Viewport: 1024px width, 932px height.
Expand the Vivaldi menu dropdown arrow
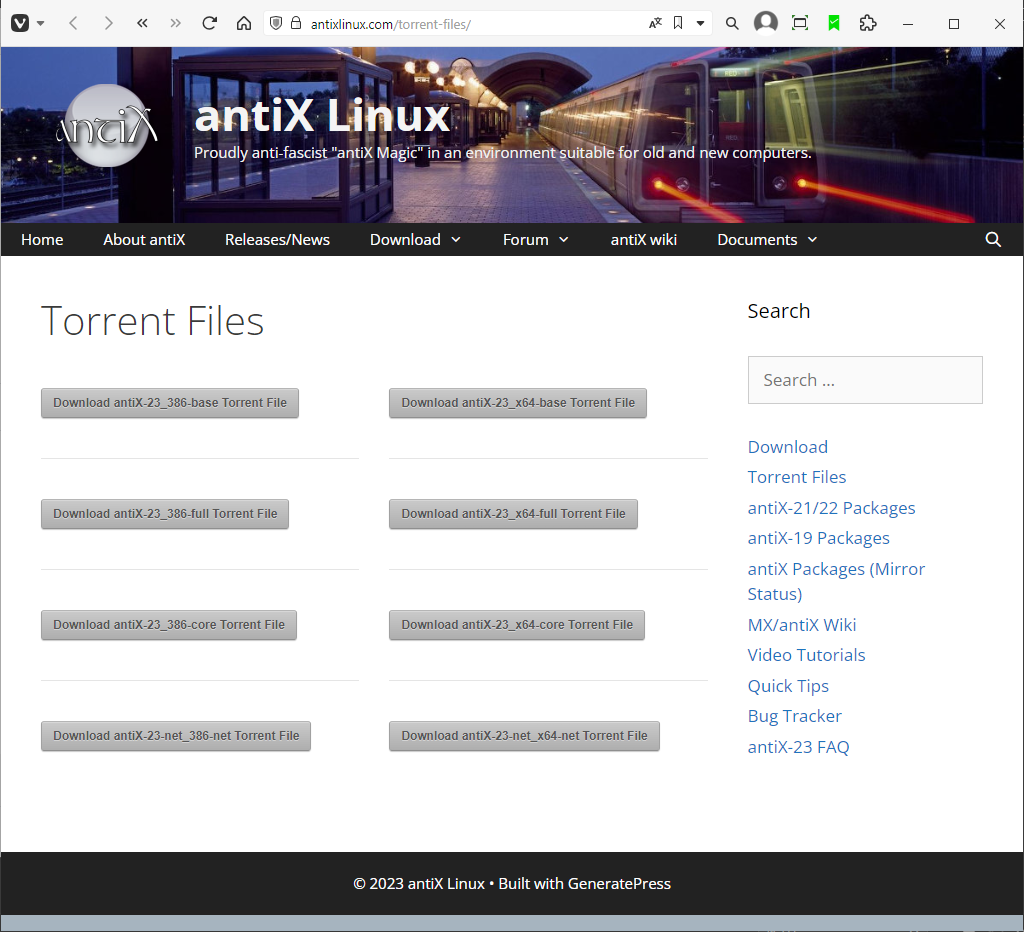coord(40,24)
